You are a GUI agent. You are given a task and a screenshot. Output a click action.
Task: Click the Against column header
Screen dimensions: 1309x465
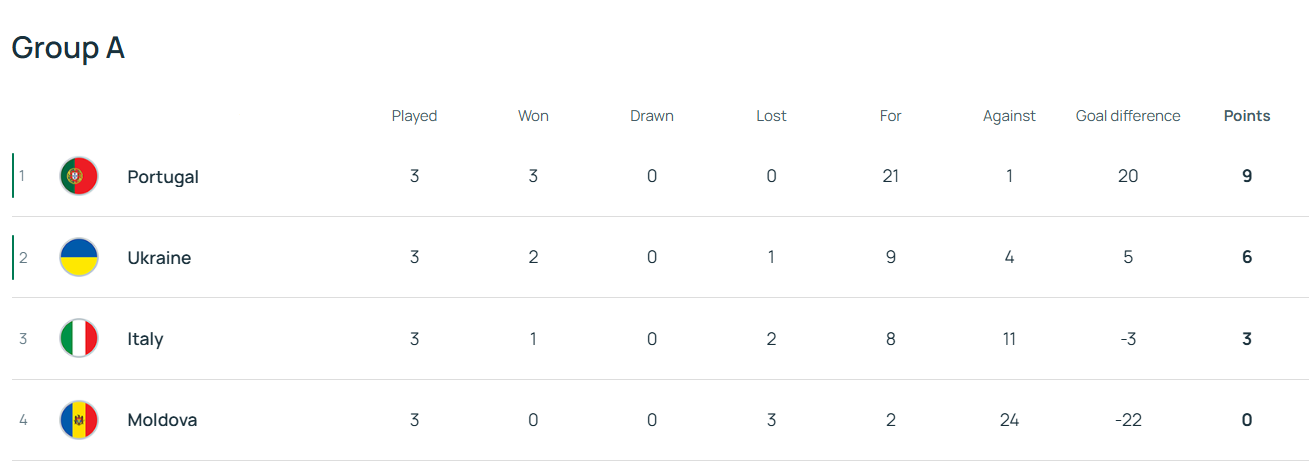1009,116
